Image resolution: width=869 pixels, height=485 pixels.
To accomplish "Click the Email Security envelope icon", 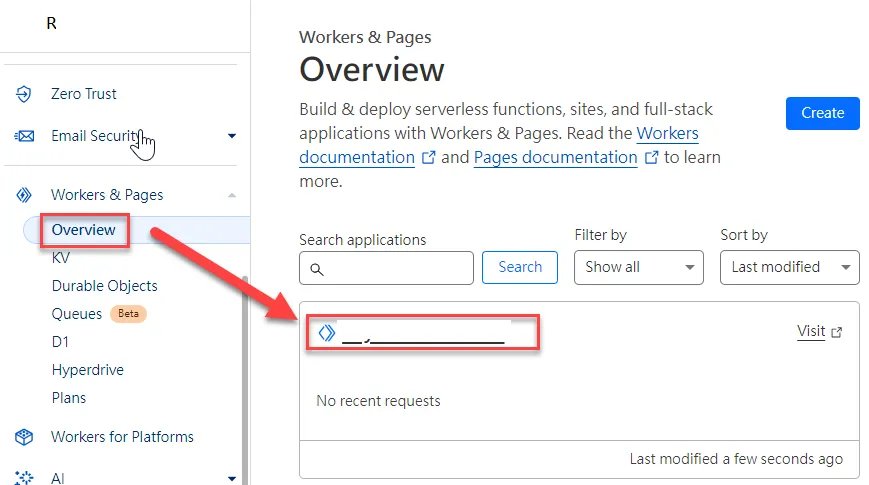I will (24, 136).
